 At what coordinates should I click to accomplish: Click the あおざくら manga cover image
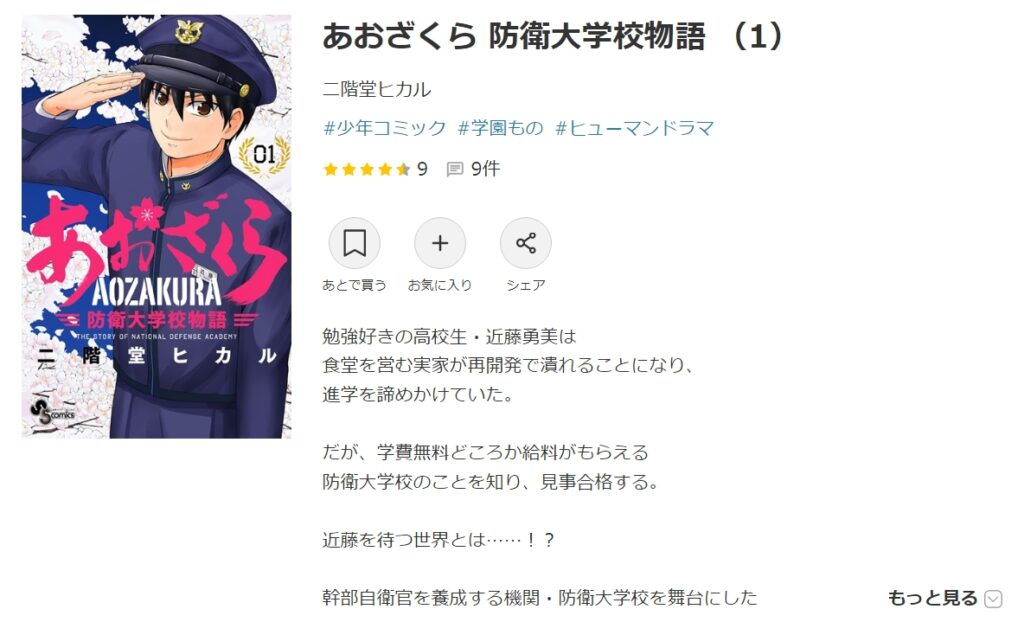157,226
